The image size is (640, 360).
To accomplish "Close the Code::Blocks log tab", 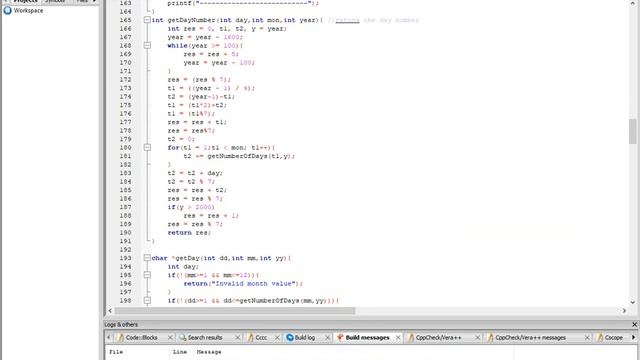I will 171,338.
